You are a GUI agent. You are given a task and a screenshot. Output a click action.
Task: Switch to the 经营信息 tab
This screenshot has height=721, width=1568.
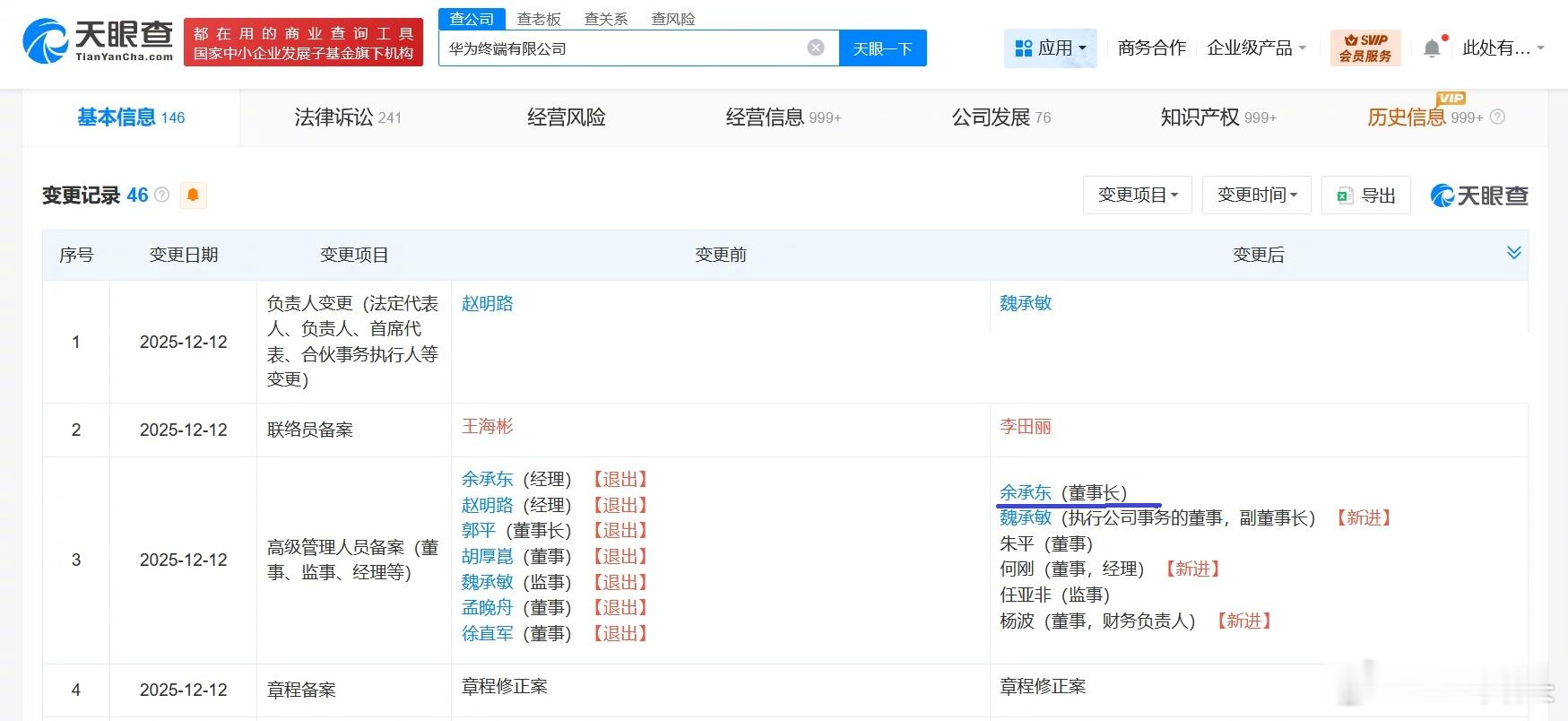point(784,117)
